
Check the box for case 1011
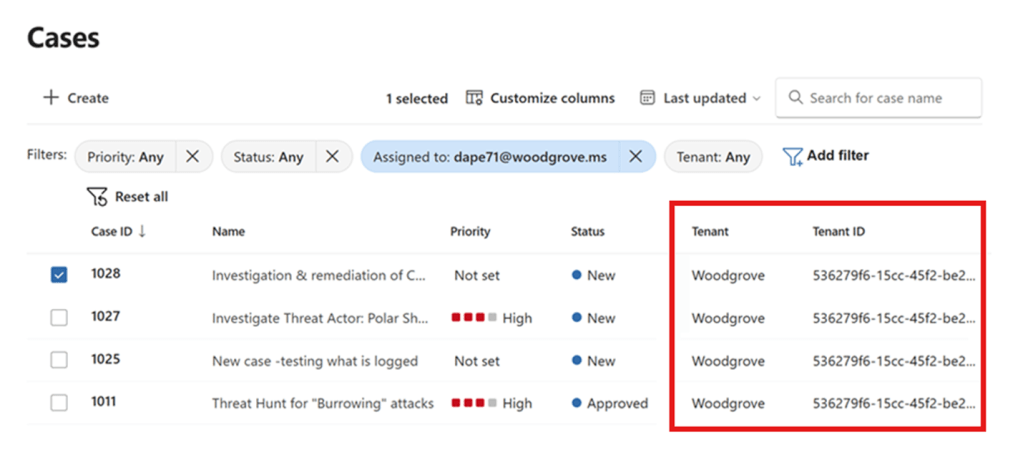[59, 403]
